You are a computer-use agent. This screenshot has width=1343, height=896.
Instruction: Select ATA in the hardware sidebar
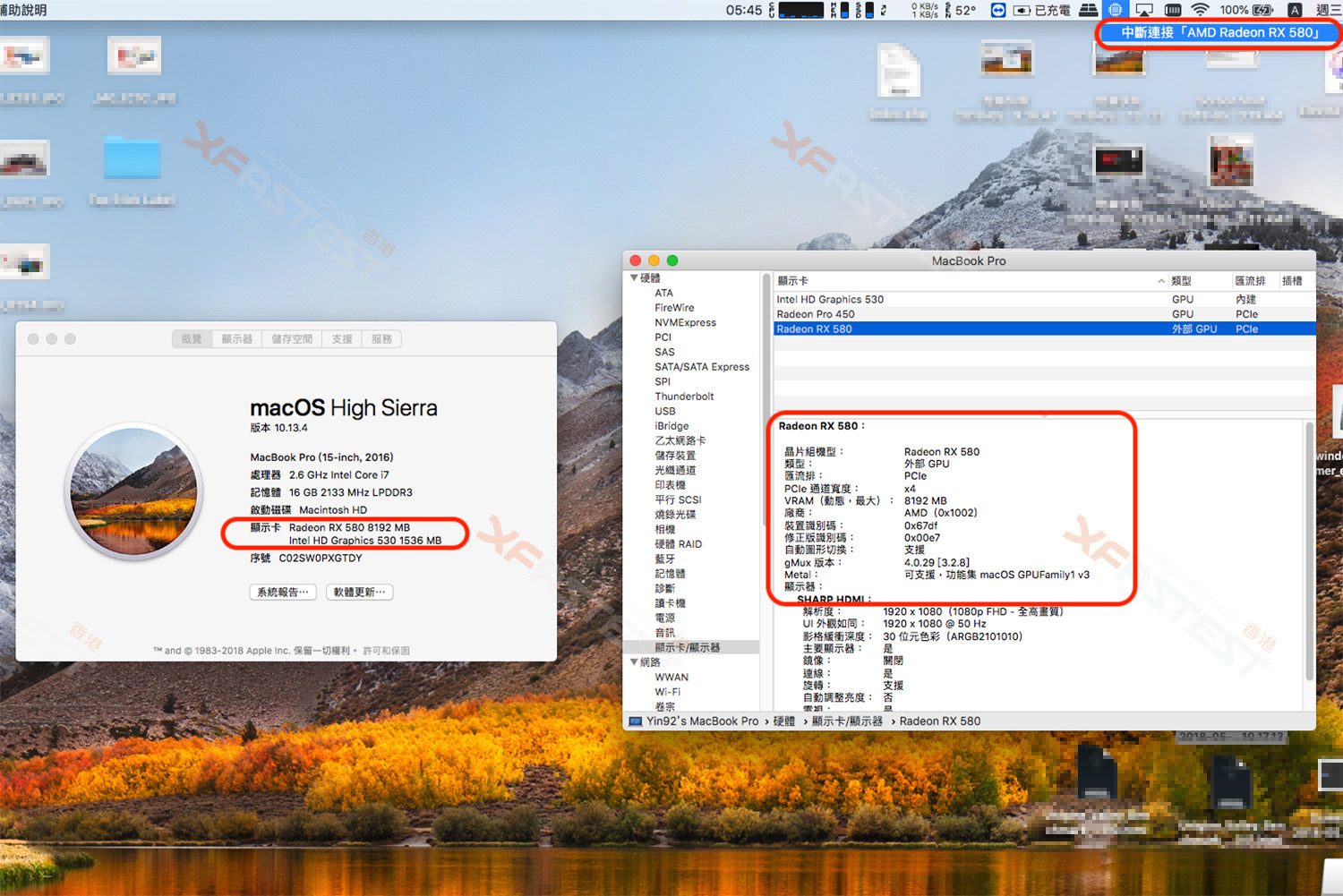point(663,293)
